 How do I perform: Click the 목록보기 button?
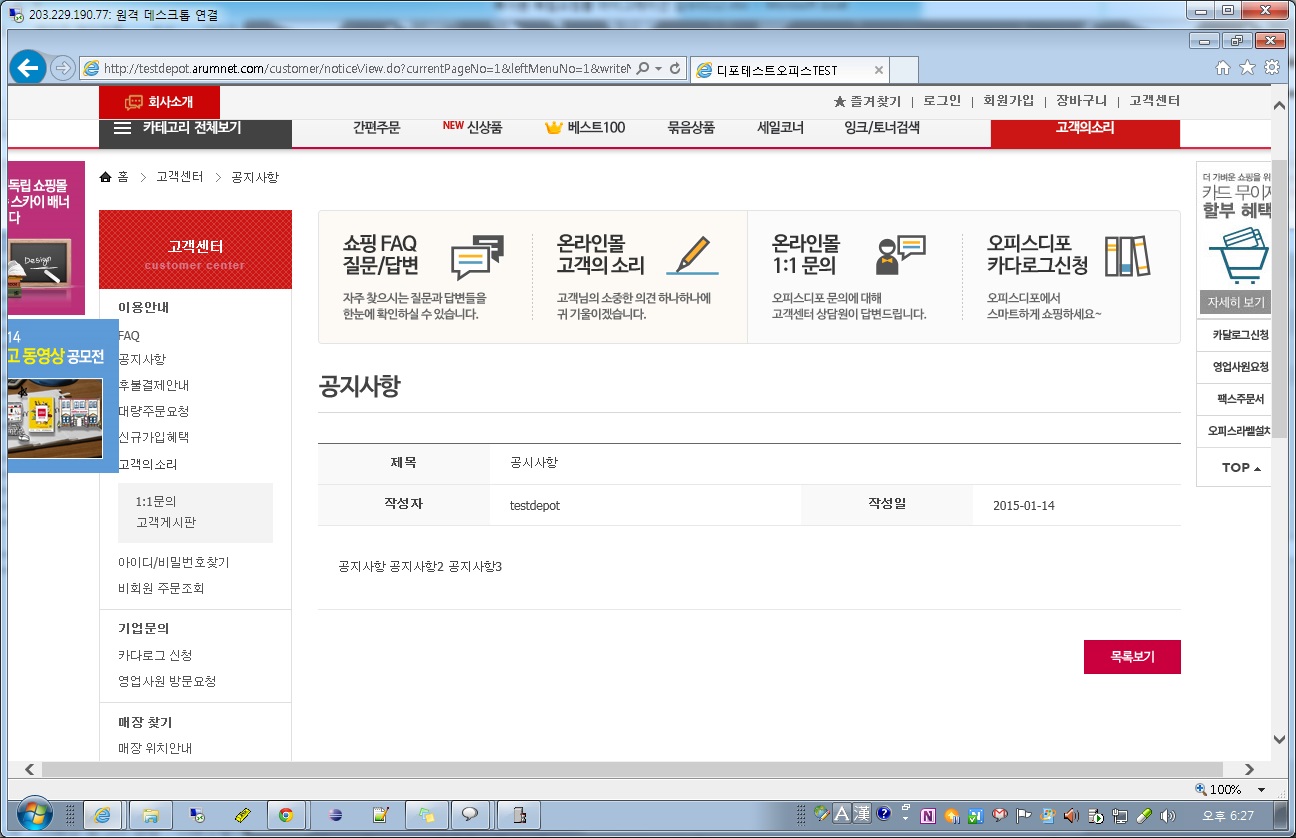tap(1131, 657)
